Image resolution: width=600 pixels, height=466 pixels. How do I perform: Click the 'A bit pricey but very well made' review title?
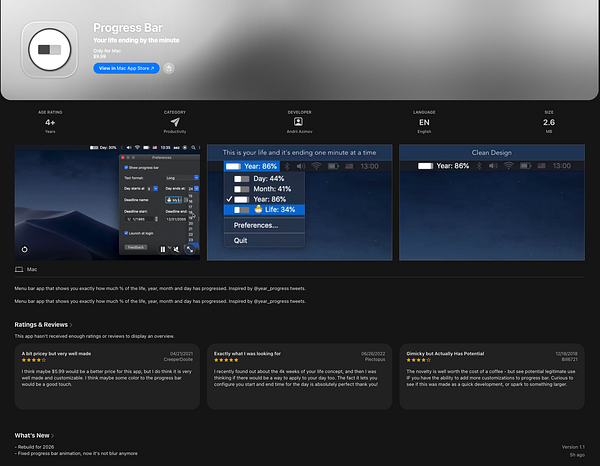tap(56, 354)
